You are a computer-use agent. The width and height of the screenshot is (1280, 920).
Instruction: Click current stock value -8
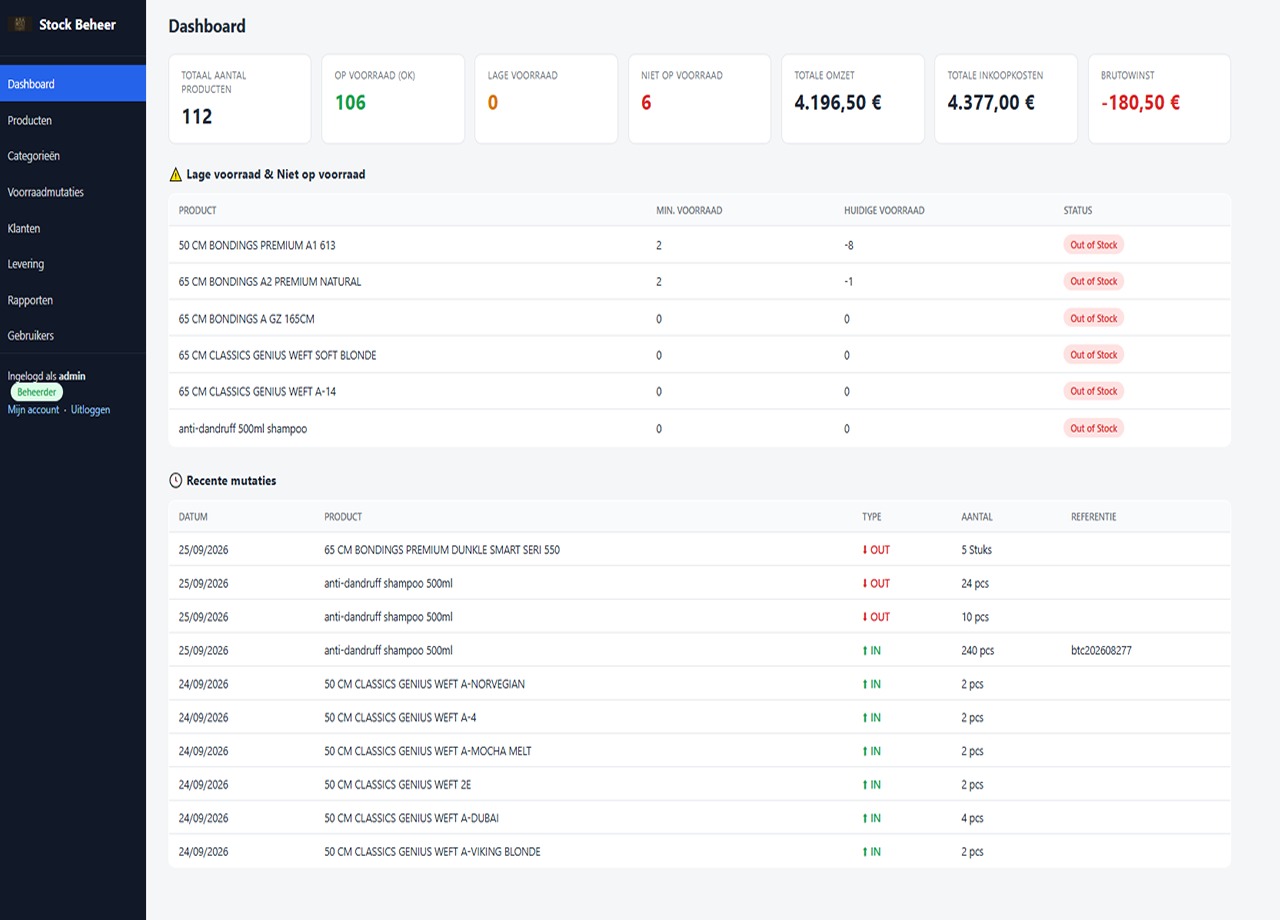[849, 245]
